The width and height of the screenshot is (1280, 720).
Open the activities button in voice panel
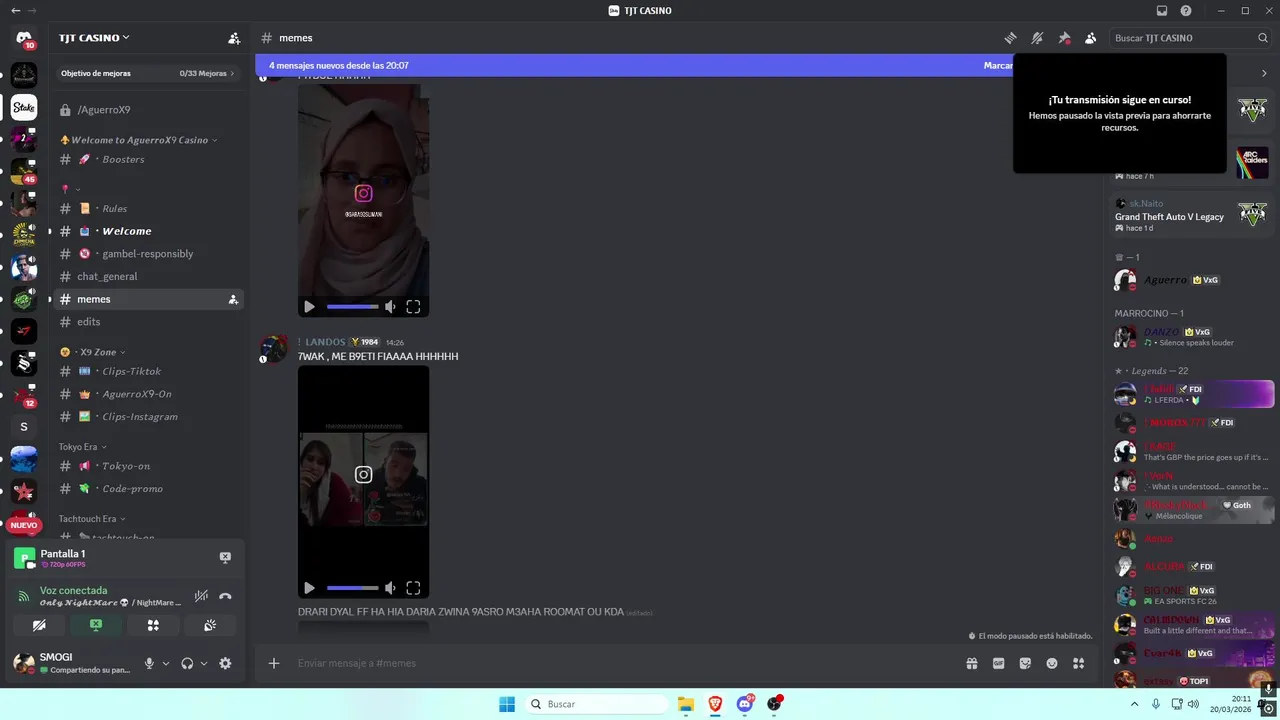pyautogui.click(x=153, y=625)
